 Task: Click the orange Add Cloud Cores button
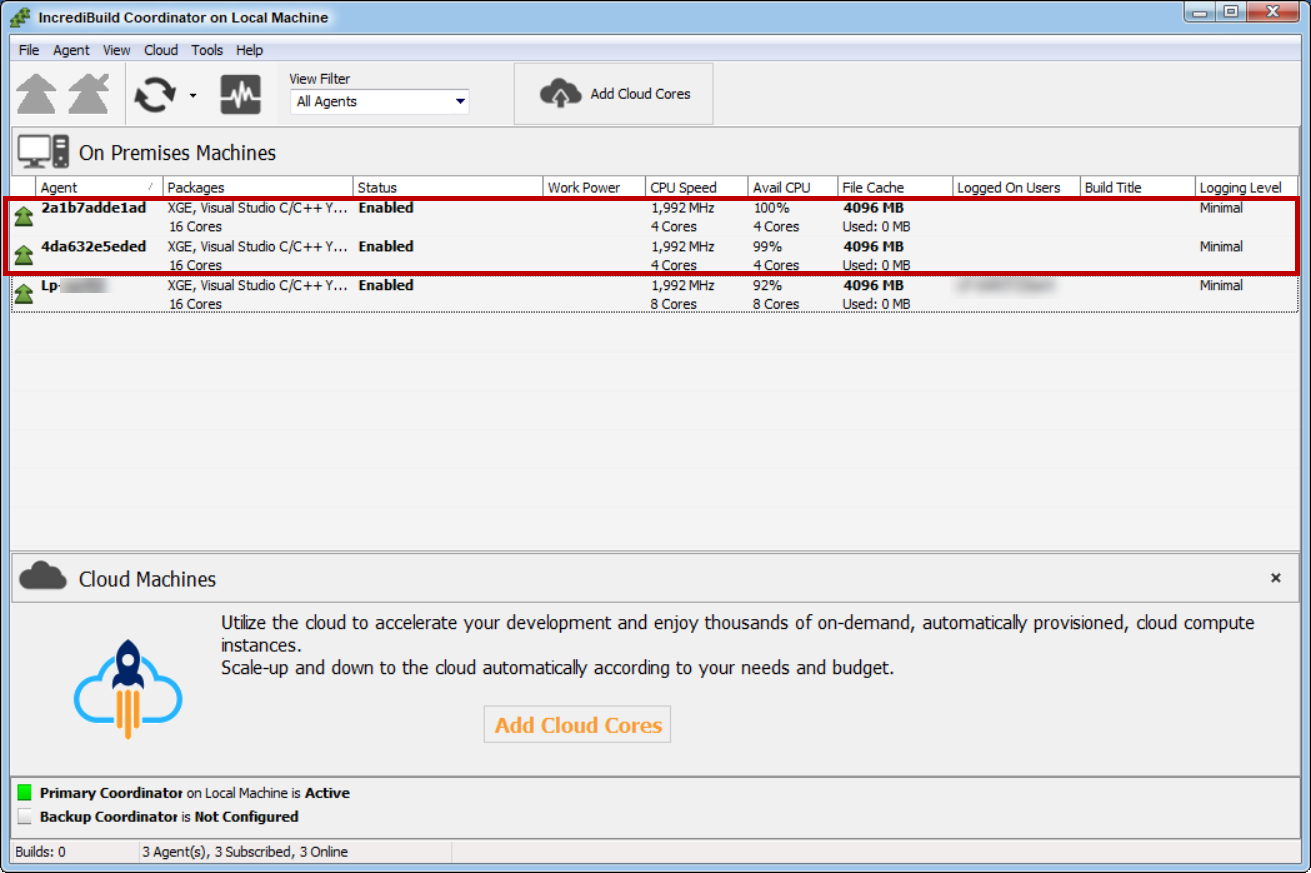coord(577,725)
